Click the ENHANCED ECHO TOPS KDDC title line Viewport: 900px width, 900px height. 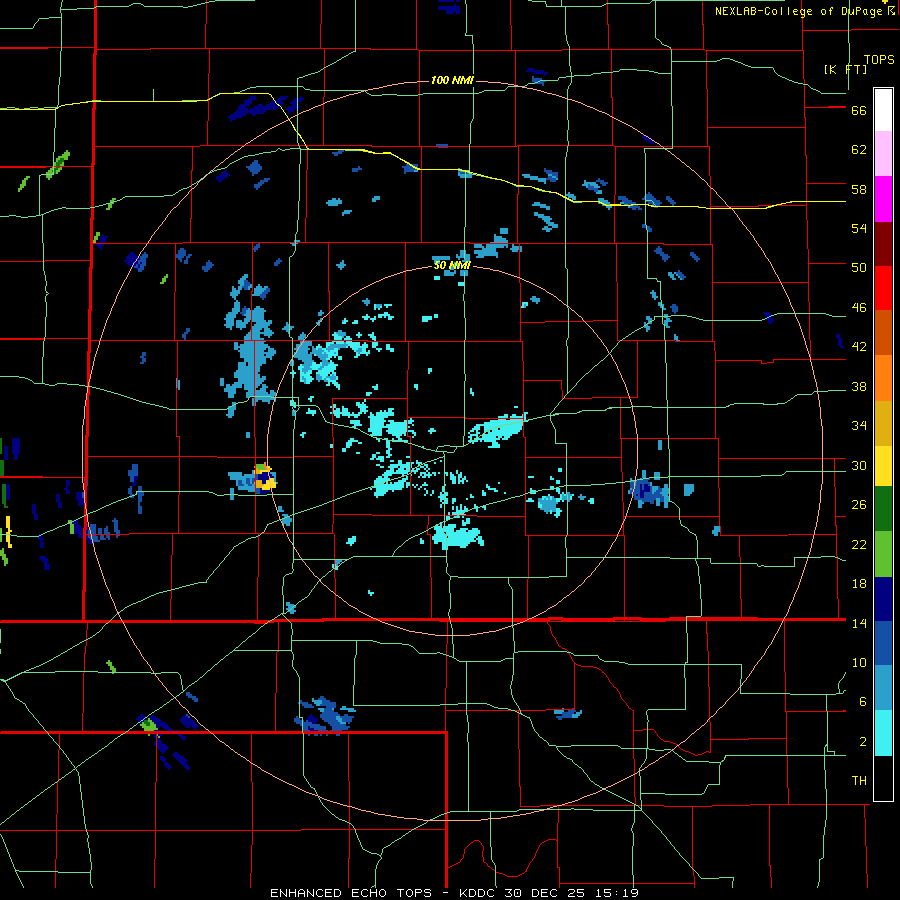(x=454, y=893)
